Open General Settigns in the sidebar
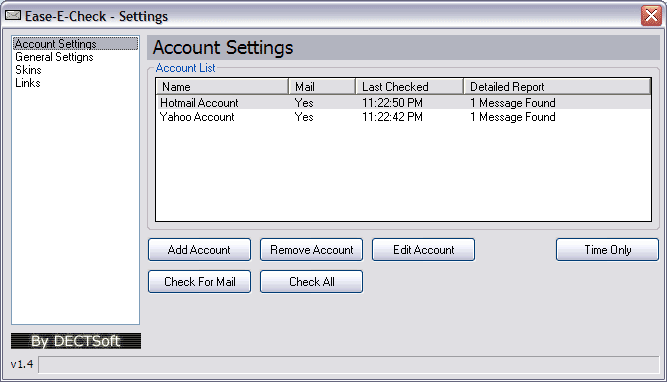 coord(54,57)
